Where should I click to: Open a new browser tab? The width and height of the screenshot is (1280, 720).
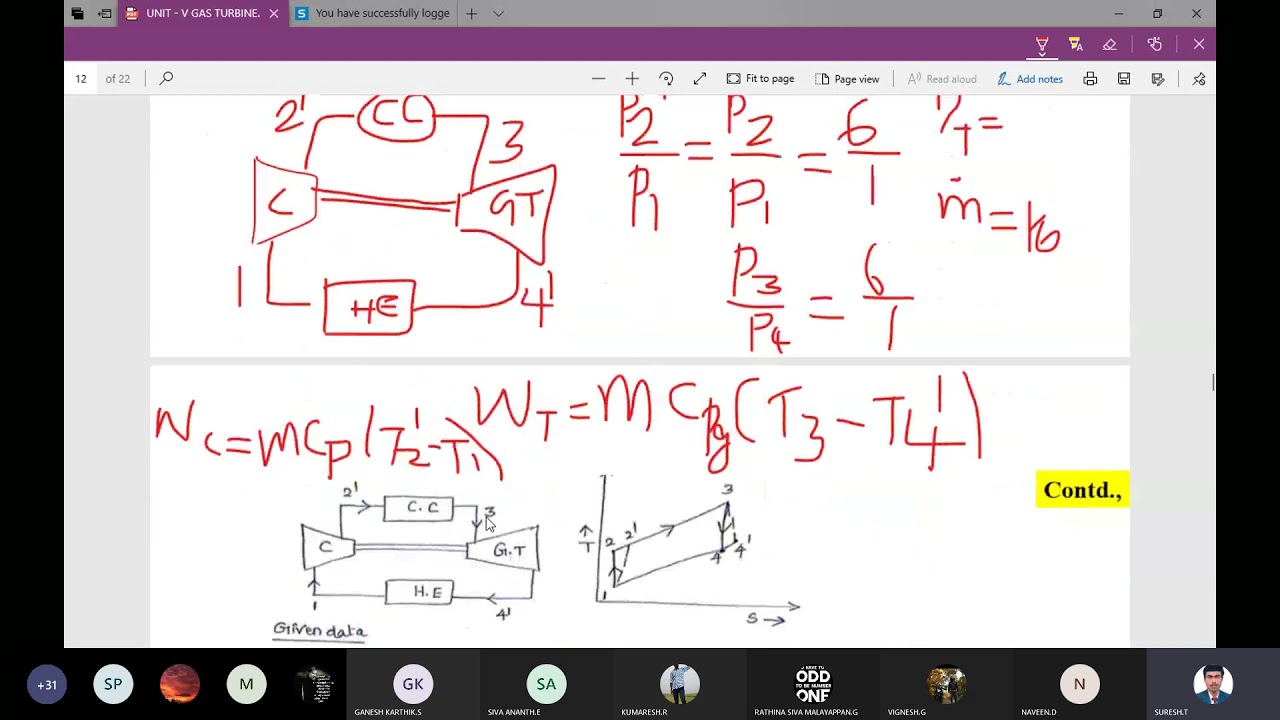point(471,14)
